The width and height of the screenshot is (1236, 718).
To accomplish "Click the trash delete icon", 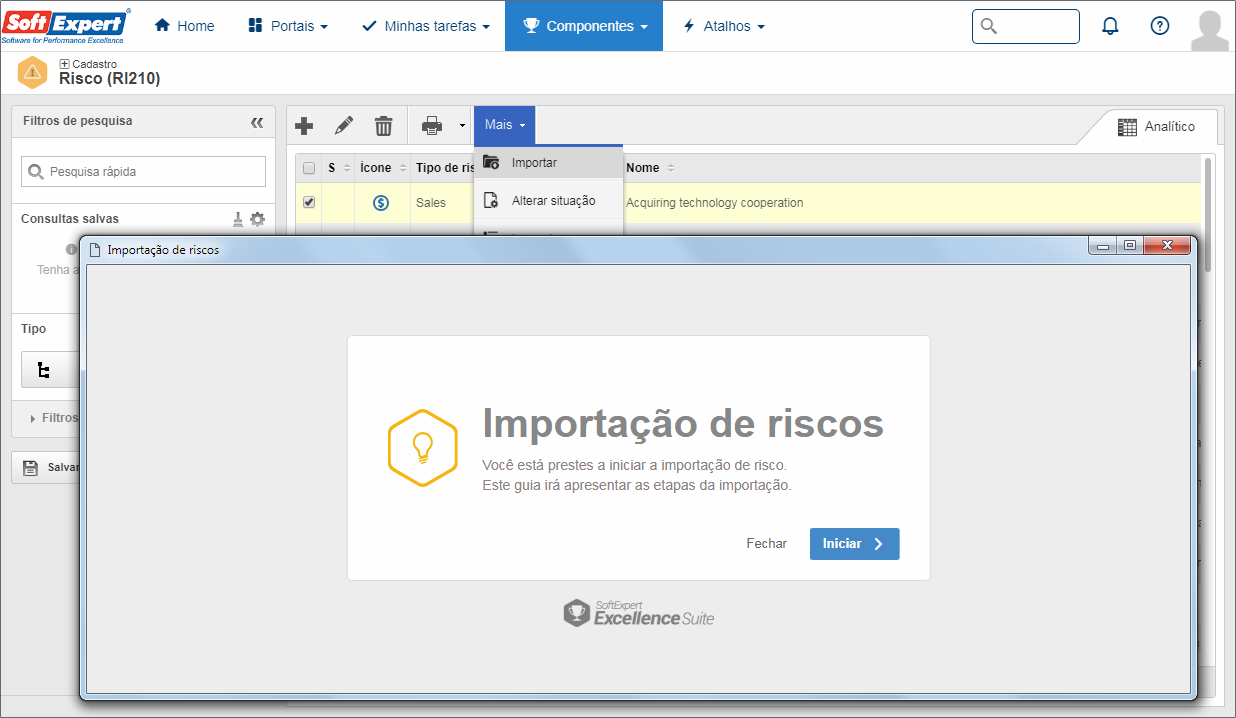I will click(x=384, y=125).
